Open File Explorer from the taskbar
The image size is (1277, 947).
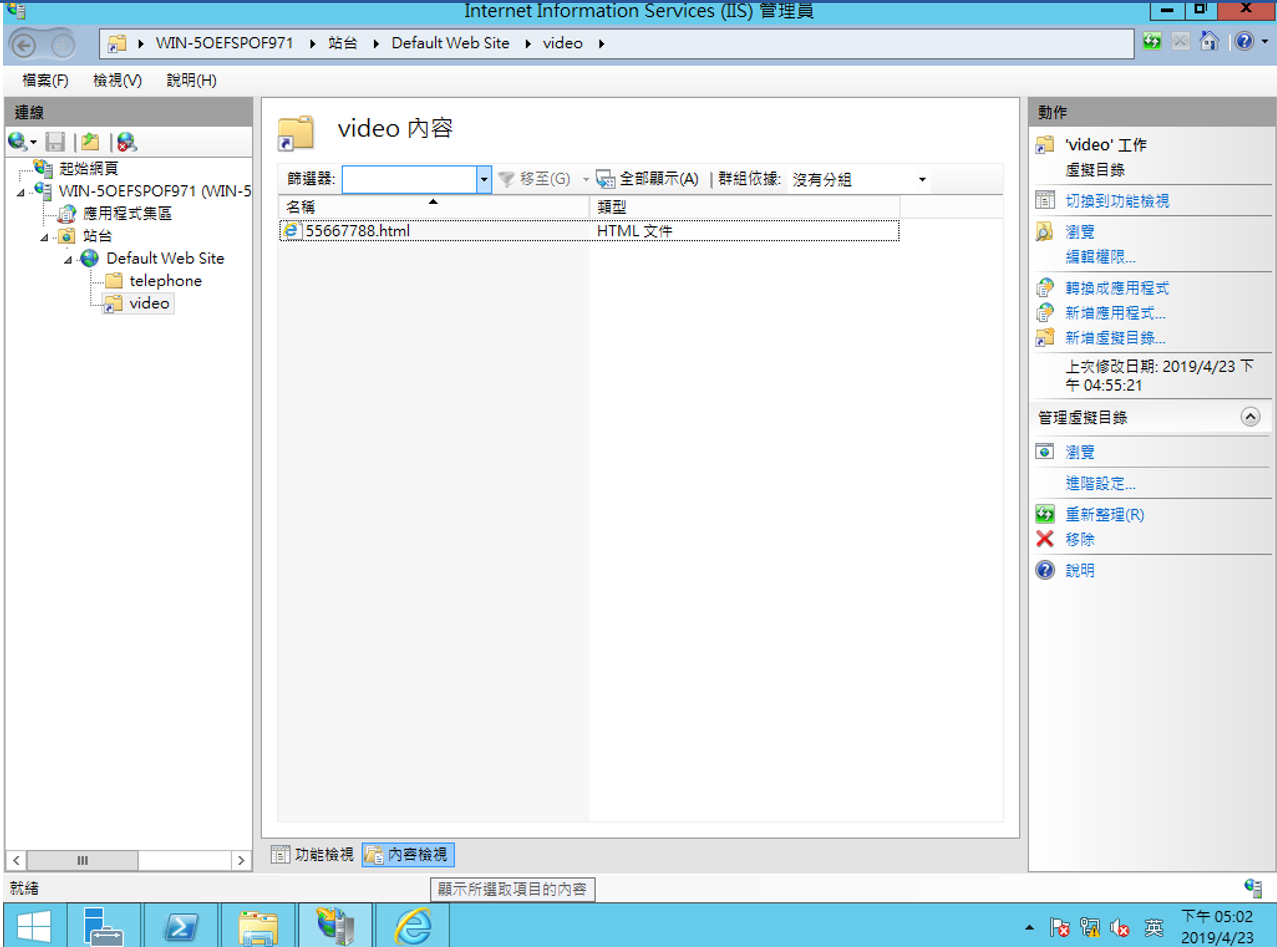point(258,926)
